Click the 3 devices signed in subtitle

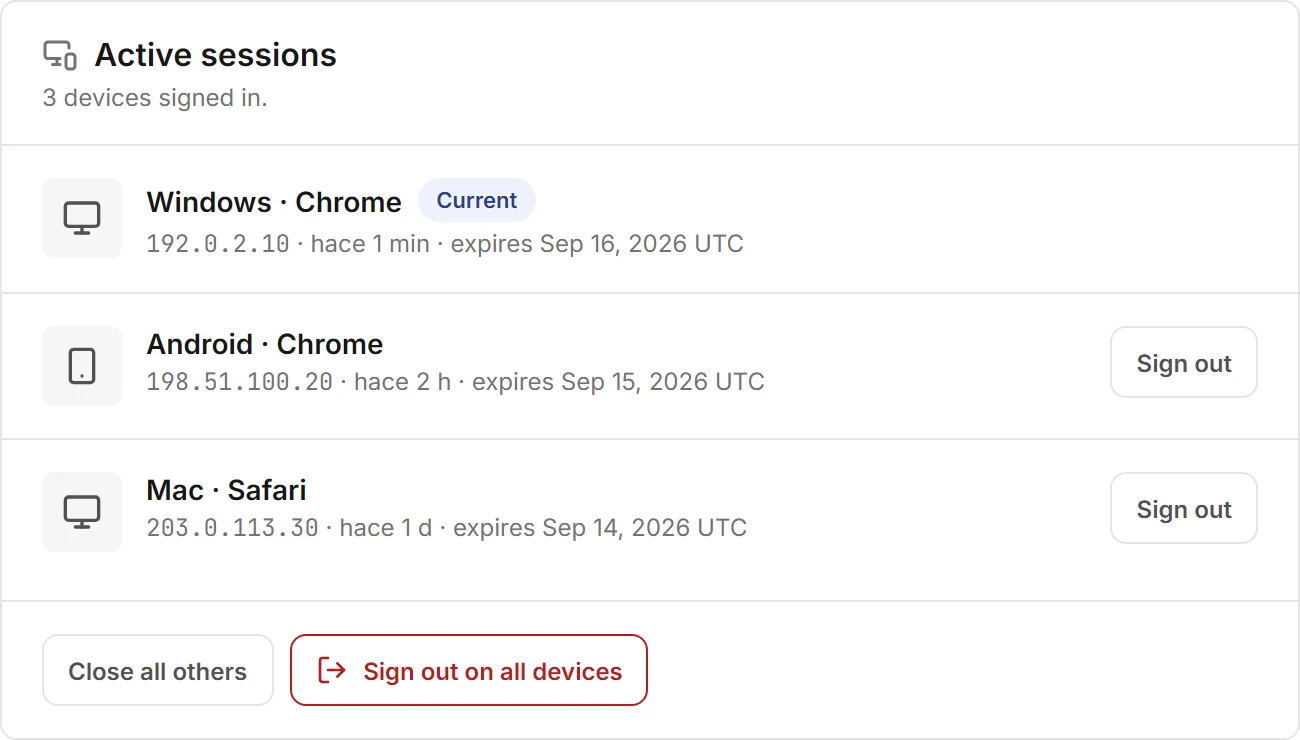point(155,98)
